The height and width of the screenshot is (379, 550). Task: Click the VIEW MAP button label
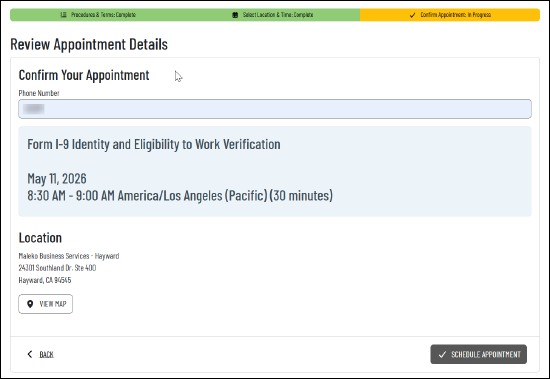tap(53, 304)
